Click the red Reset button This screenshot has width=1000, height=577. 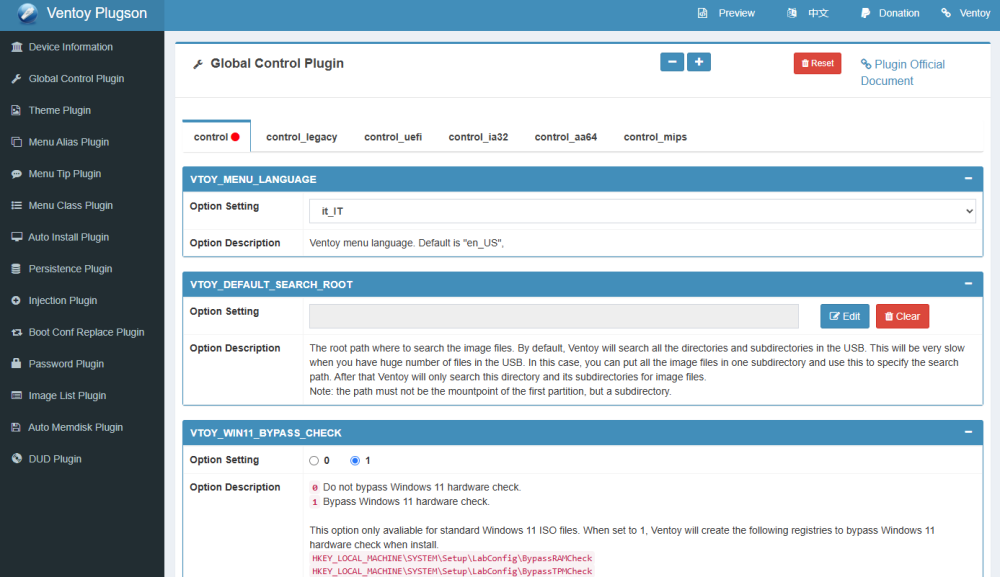818,63
